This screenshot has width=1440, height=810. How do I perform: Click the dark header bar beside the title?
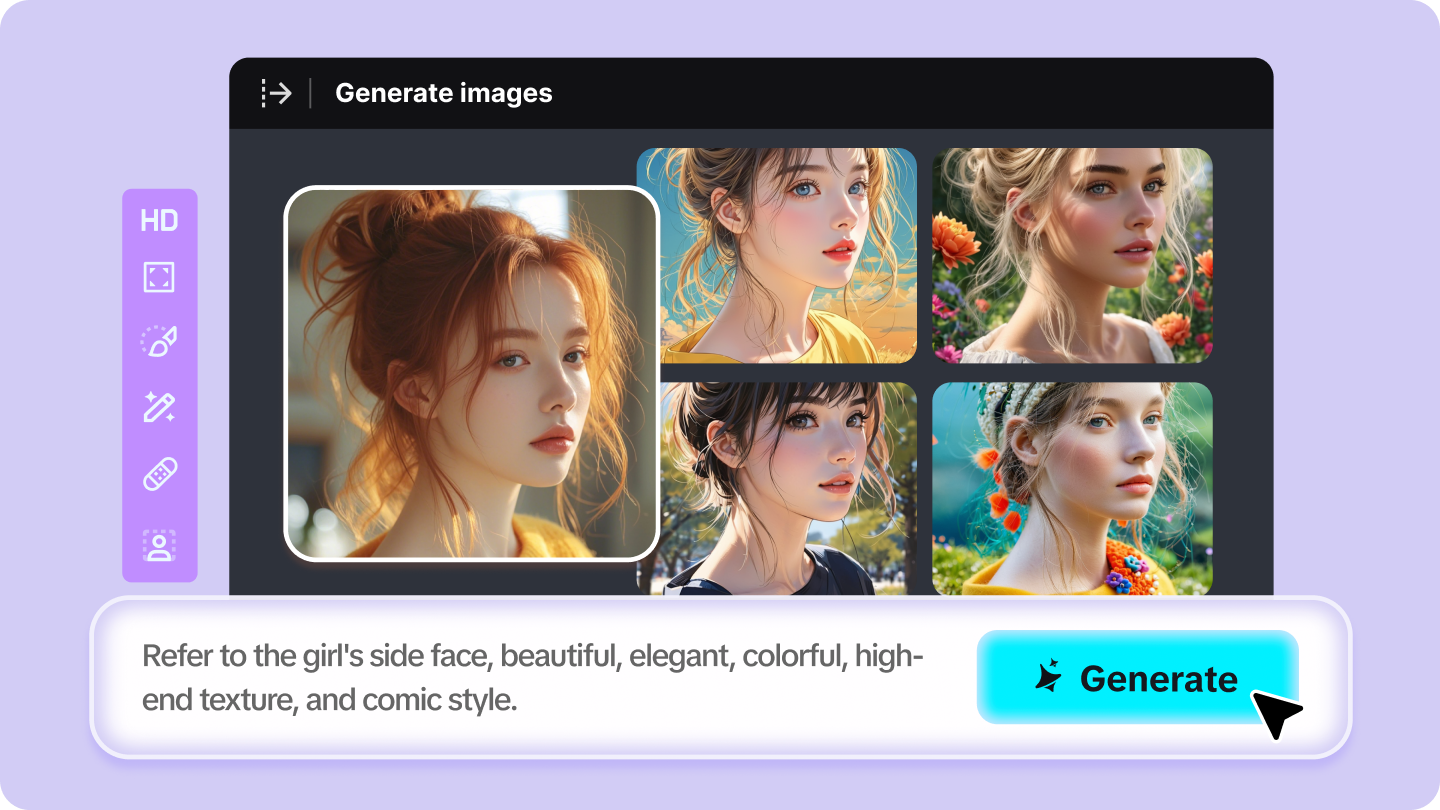(x=900, y=93)
